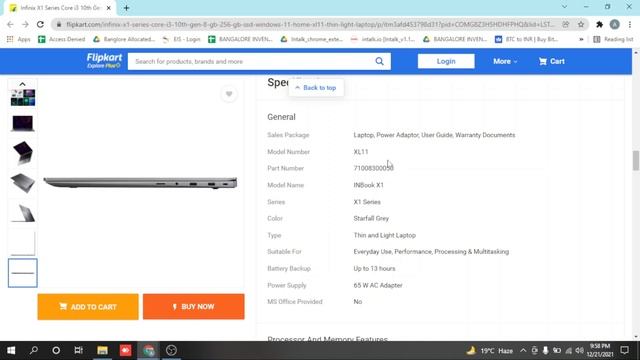Click the microphone tray icon

click(545, 351)
